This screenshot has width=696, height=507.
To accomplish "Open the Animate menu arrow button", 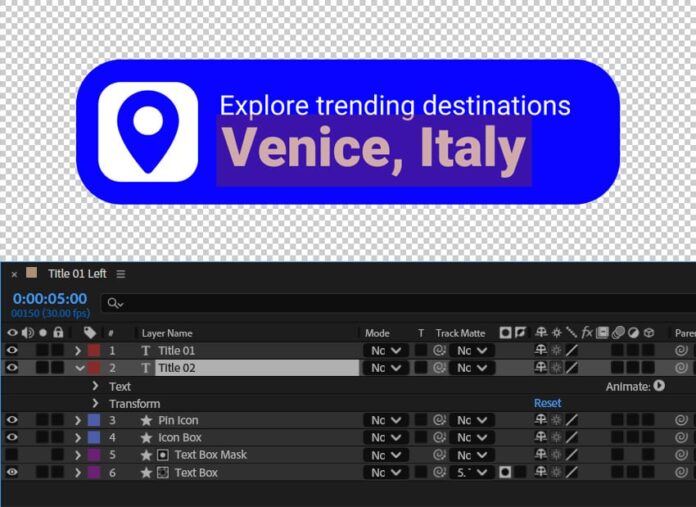I will 659,386.
